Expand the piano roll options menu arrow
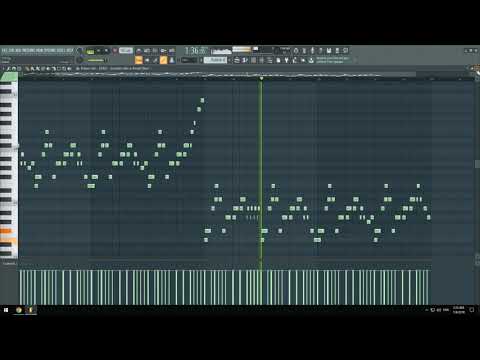This screenshot has width=480, height=360. point(4,68)
